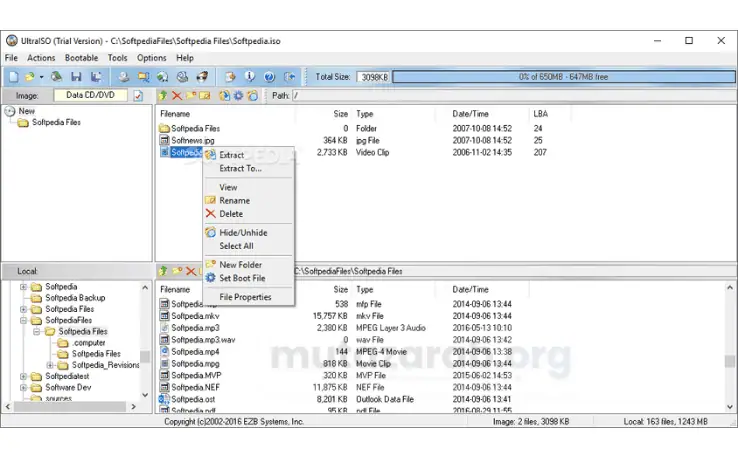Click in the Path input field

click(513, 96)
